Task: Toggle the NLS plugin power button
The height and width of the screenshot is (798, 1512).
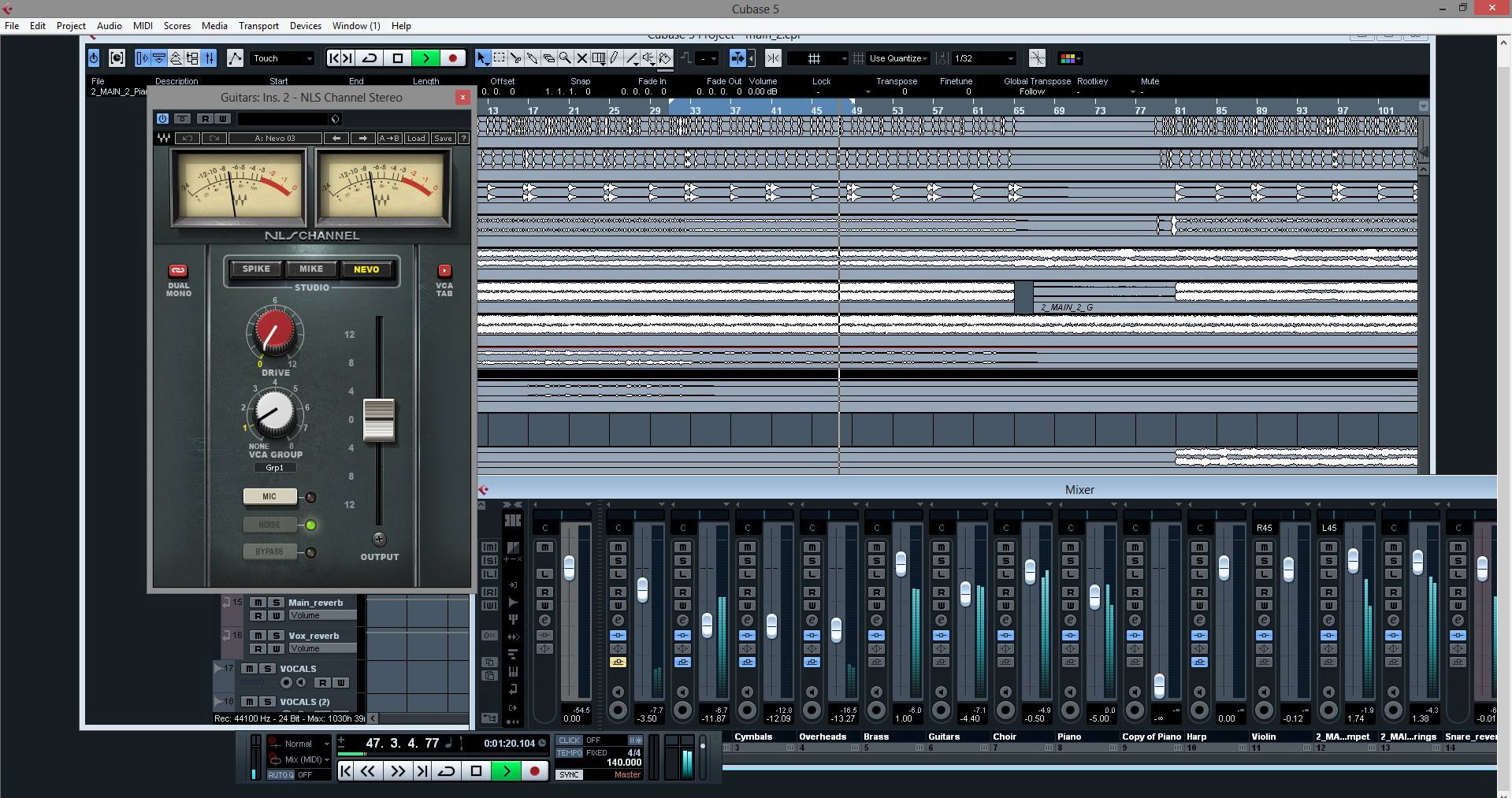Action: click(162, 119)
